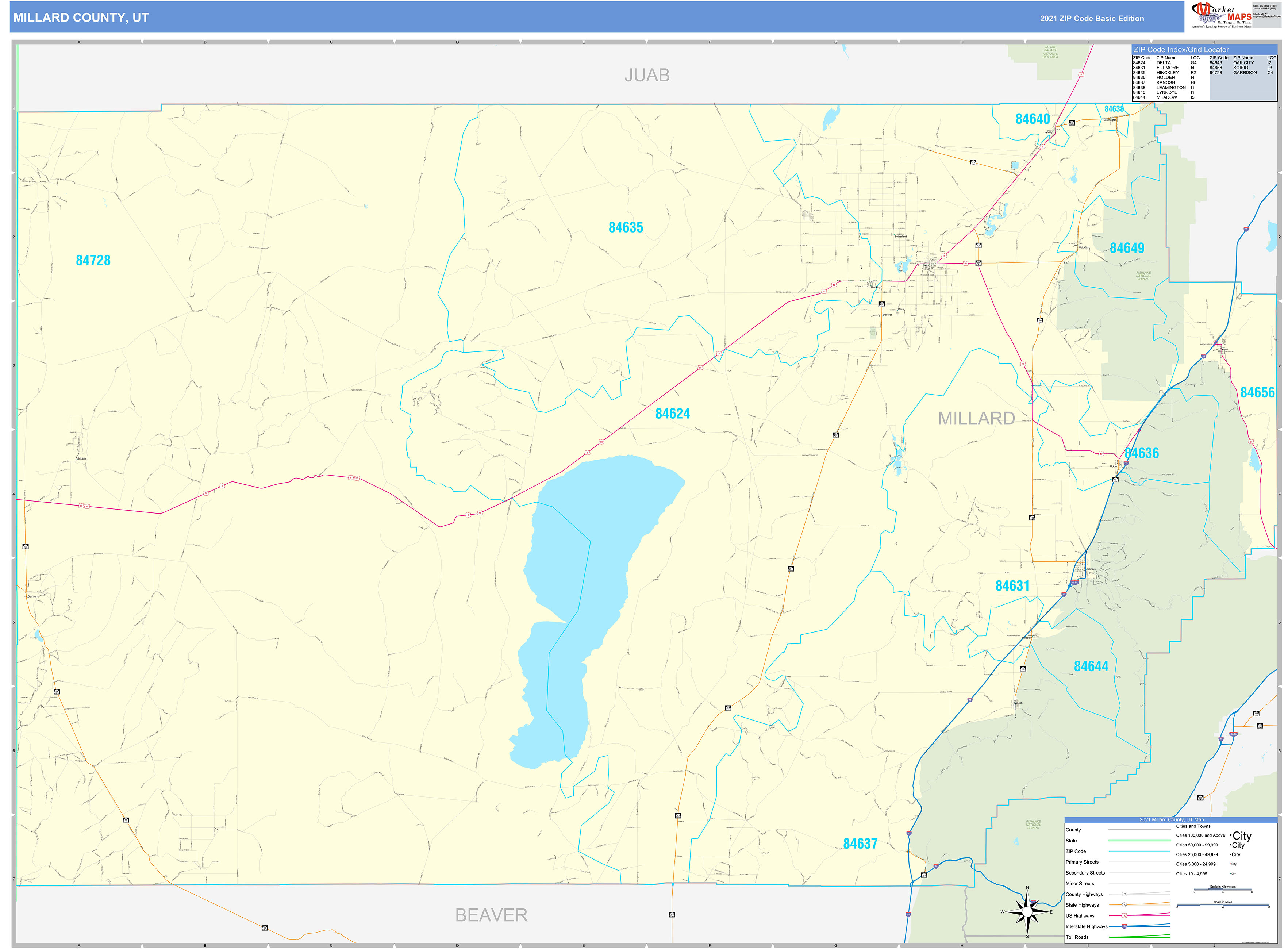Click the compass rose symbol
1288x949 pixels.
(x=1027, y=912)
